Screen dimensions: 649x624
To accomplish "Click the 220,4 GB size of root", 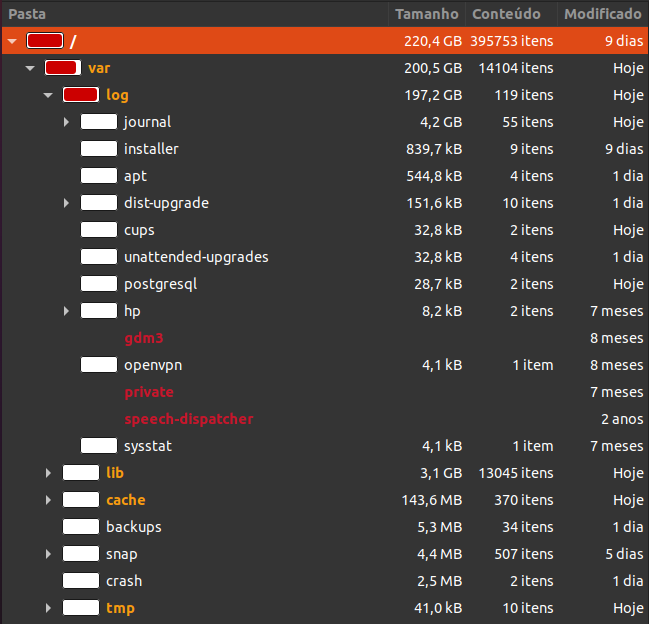I will (x=433, y=41).
